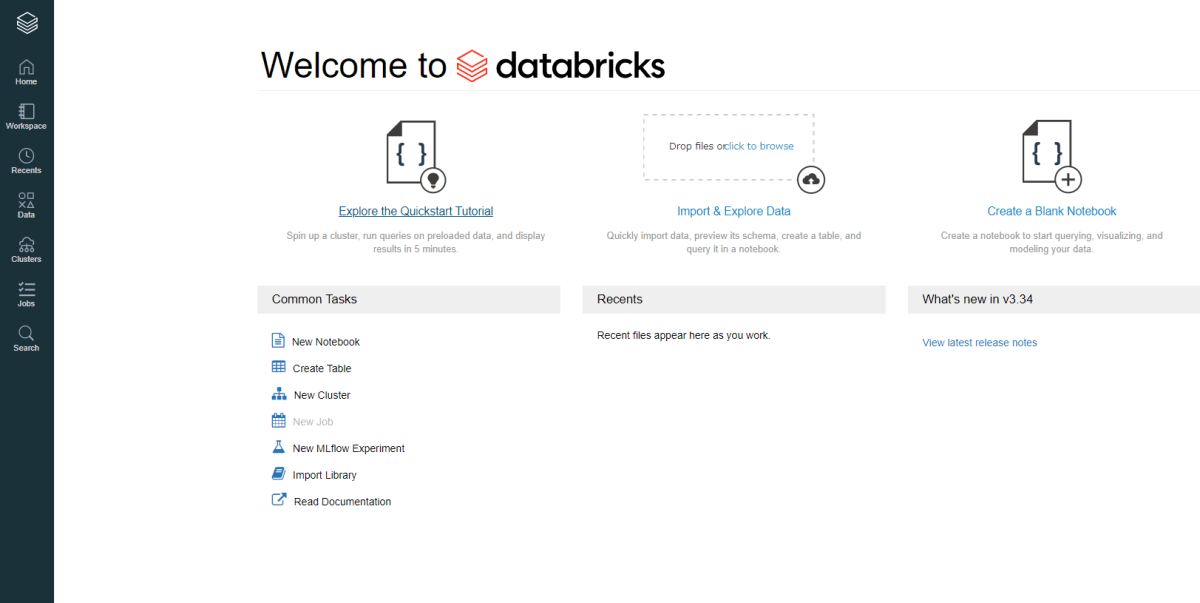Go to Home in the sidebar
The width and height of the screenshot is (1200, 603).
(x=26, y=72)
